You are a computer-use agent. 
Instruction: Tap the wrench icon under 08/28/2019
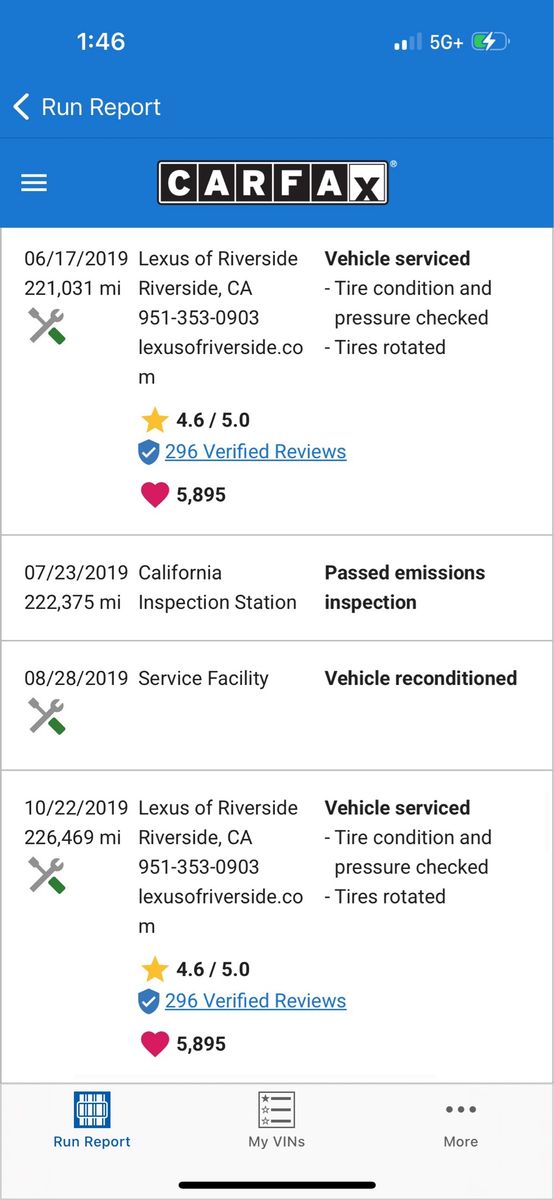[47, 716]
